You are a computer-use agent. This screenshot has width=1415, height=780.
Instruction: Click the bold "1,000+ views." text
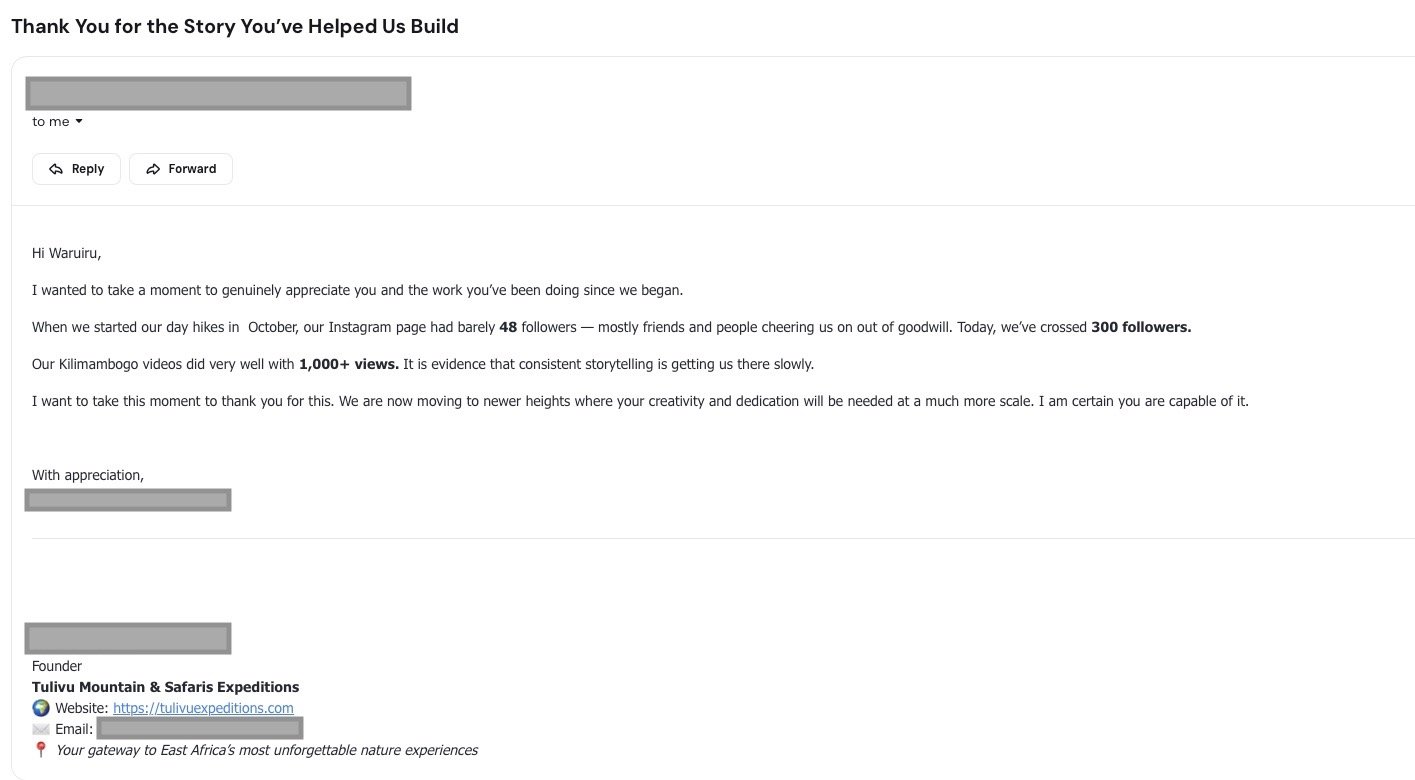[x=349, y=364]
